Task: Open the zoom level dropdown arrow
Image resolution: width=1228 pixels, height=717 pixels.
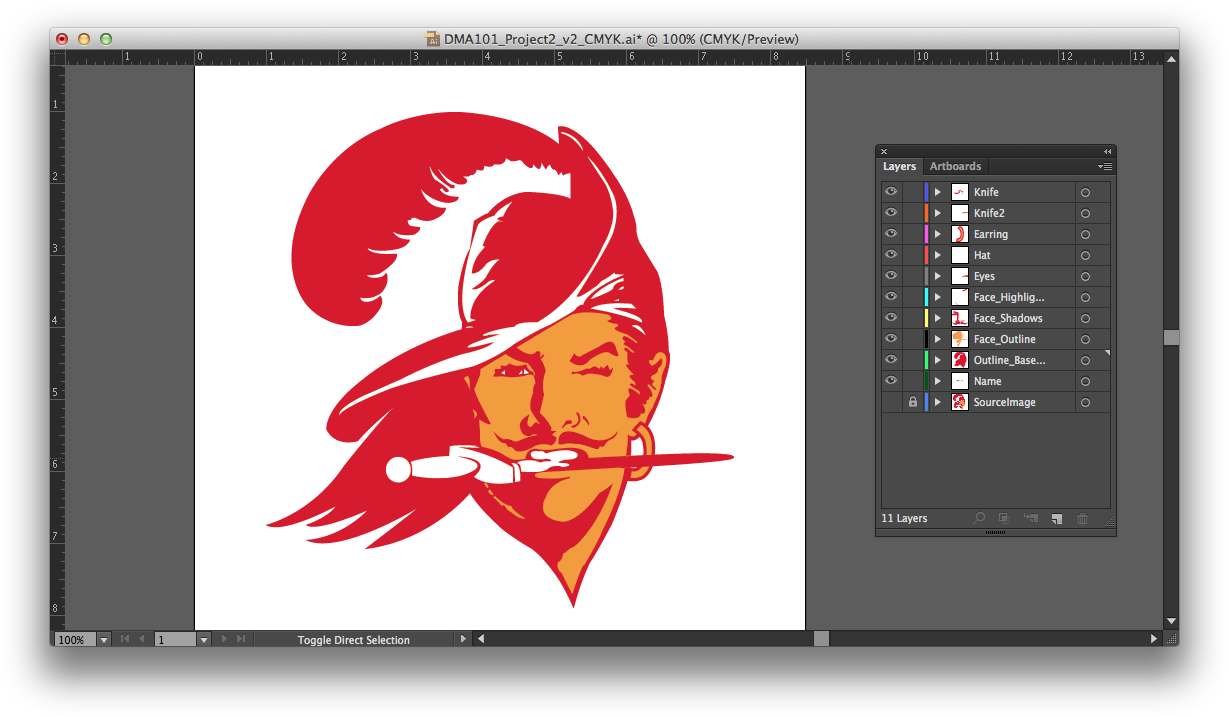Action: point(104,640)
